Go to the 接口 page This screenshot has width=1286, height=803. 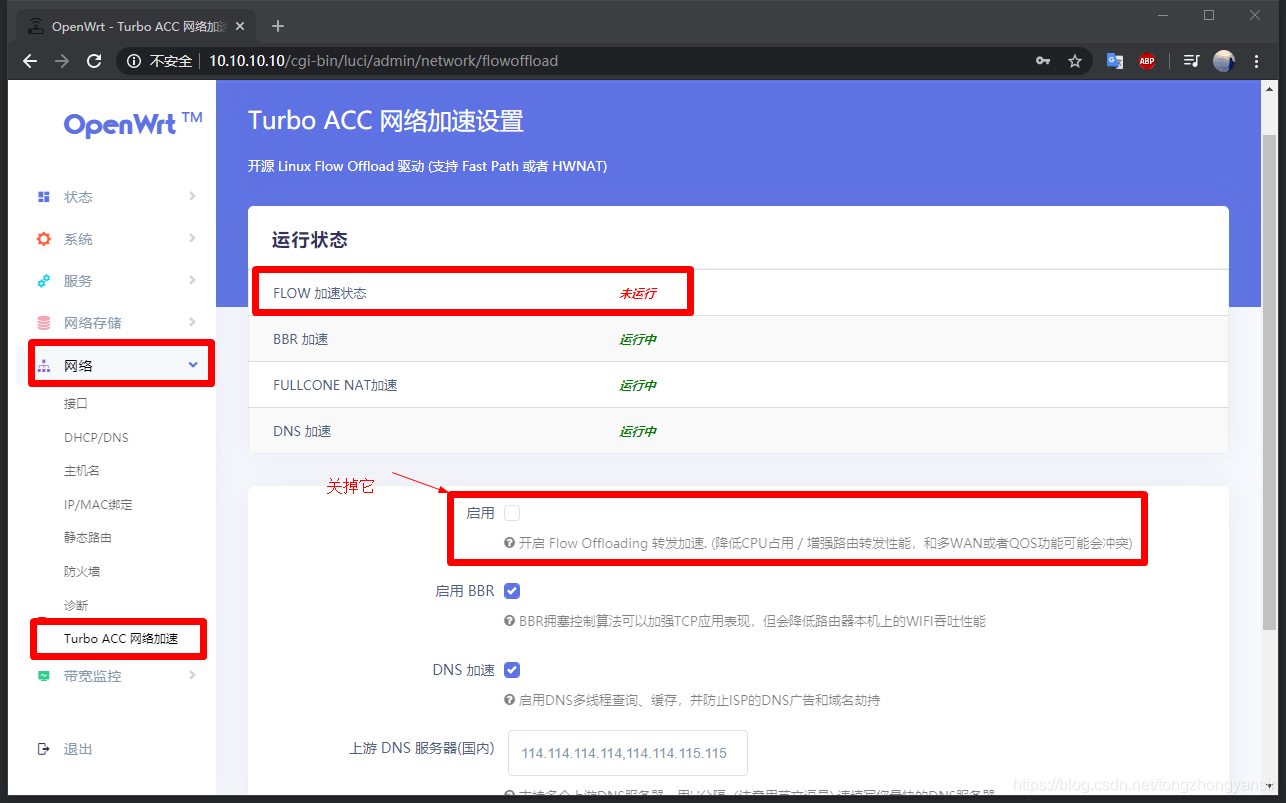(76, 404)
